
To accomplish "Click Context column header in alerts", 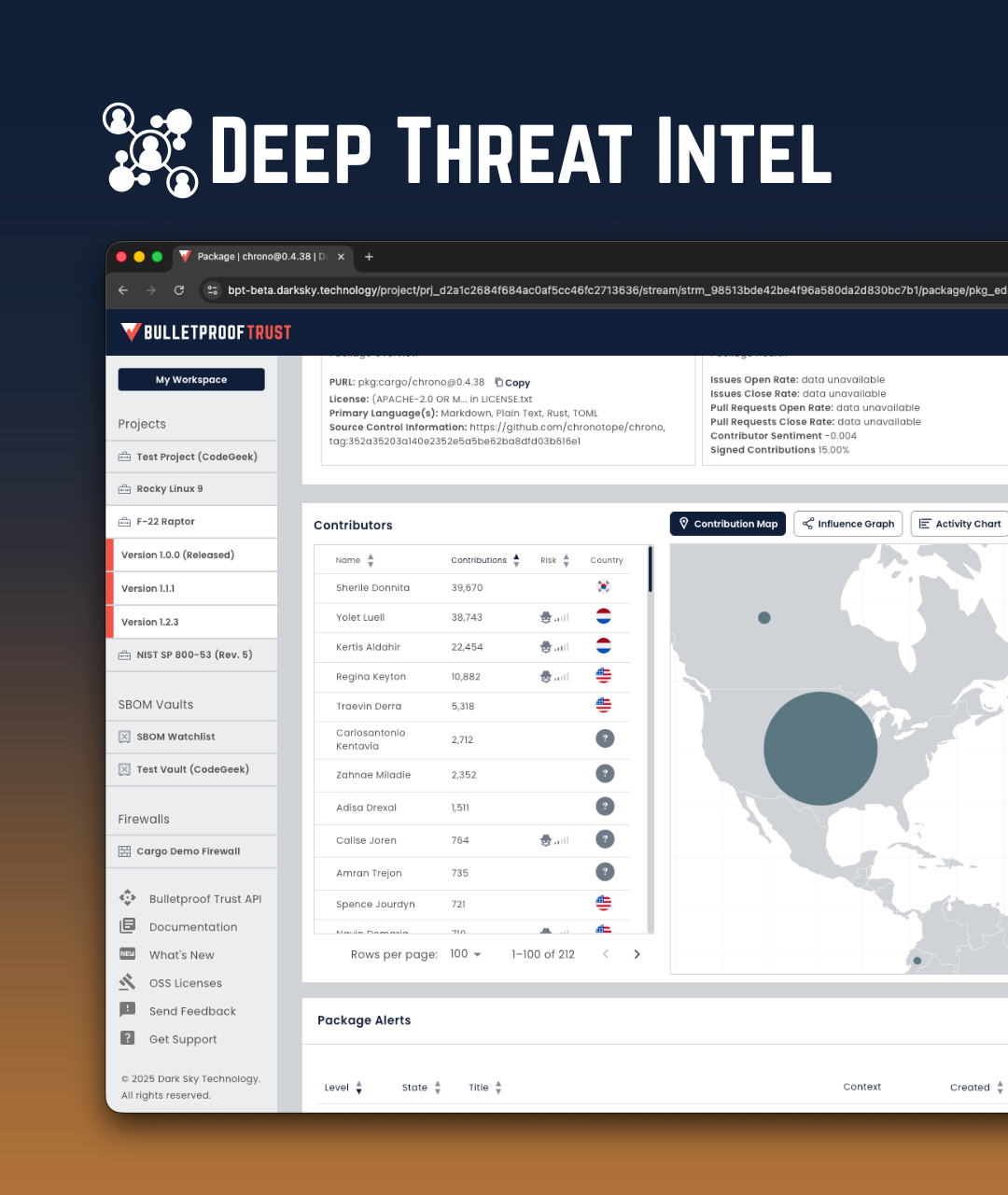I will [862, 1087].
